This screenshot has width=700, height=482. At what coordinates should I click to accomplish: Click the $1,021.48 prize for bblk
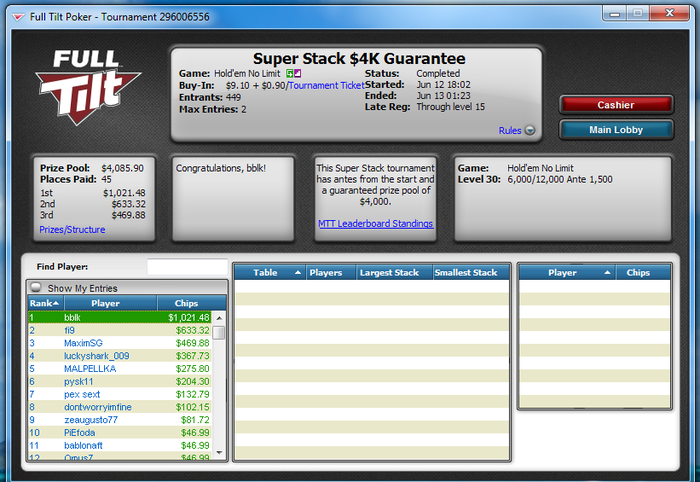pos(188,318)
